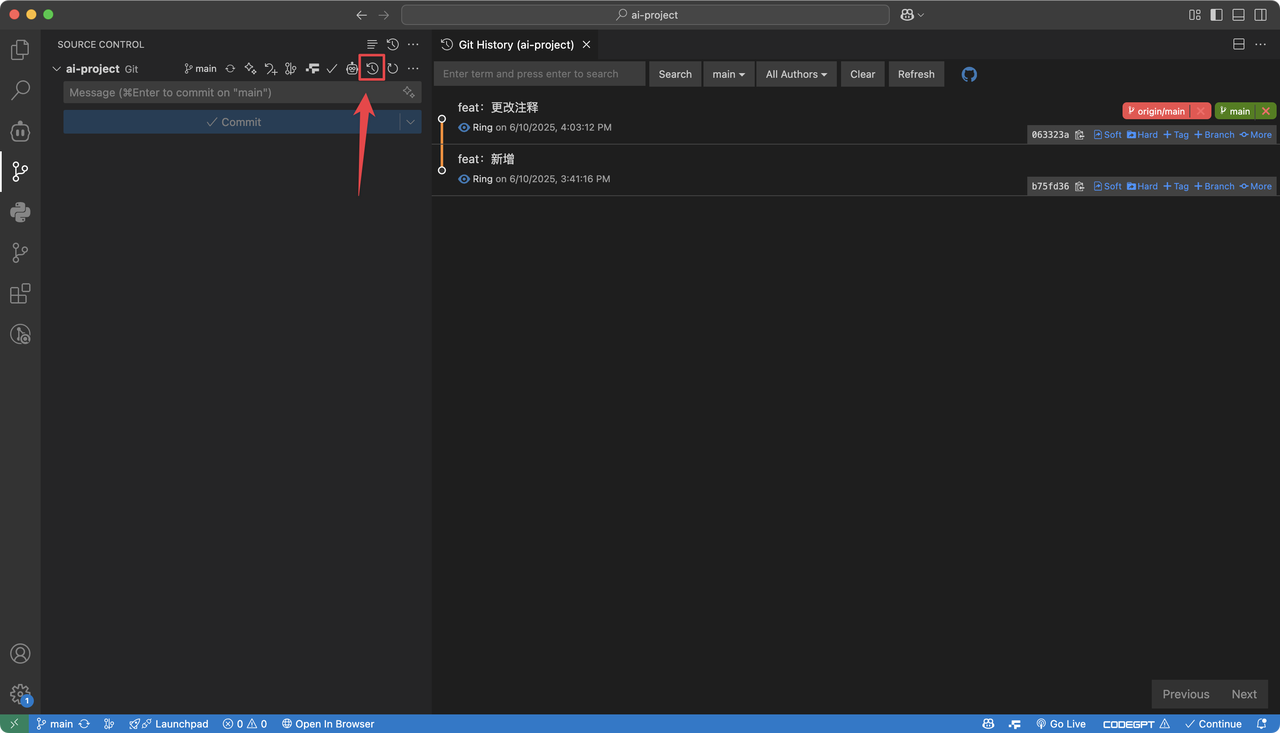The height and width of the screenshot is (733, 1280).
Task: Open the Extensions view in activity bar
Action: (x=20, y=294)
